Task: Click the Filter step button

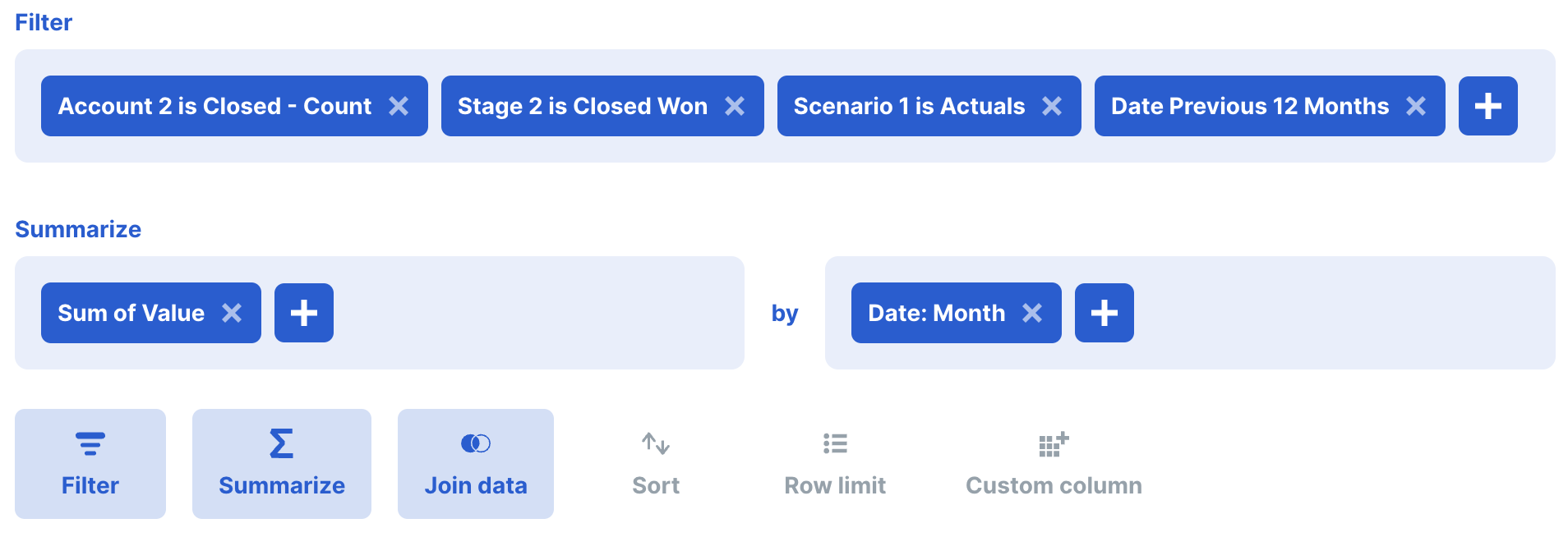Action: pyautogui.click(x=90, y=464)
